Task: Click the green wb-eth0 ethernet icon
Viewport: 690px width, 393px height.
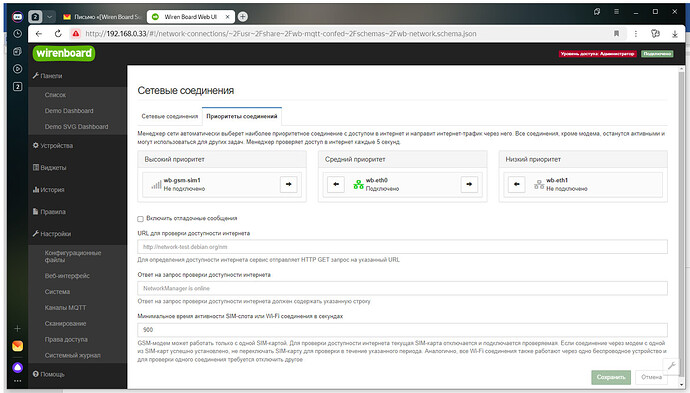Action: 358,184
